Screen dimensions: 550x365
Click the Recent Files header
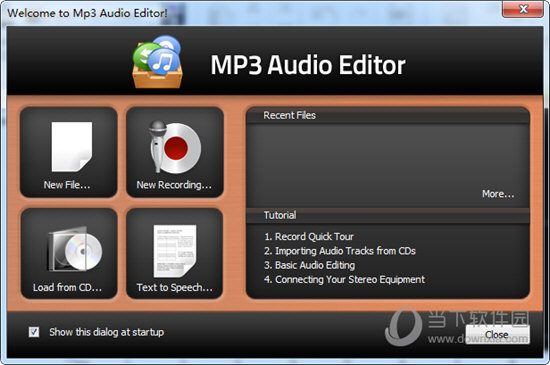coord(289,115)
